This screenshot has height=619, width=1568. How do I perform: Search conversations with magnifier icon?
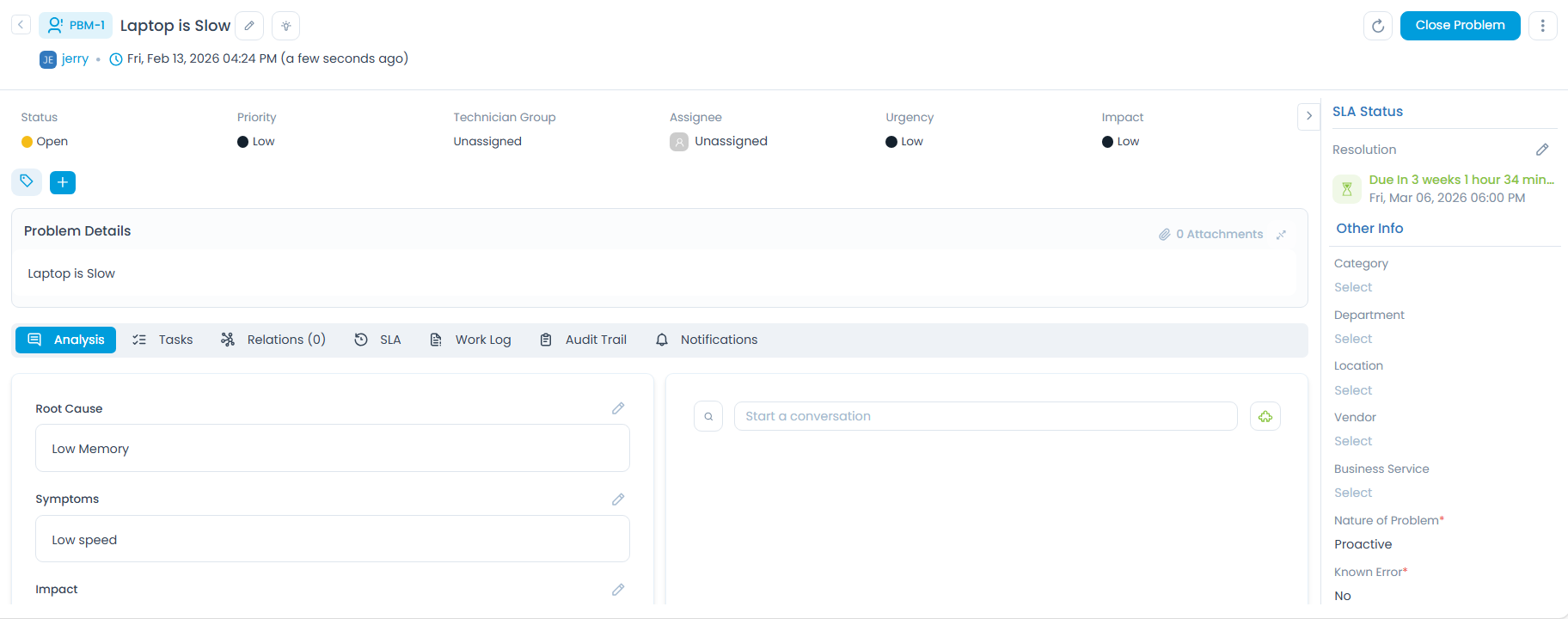tap(708, 416)
